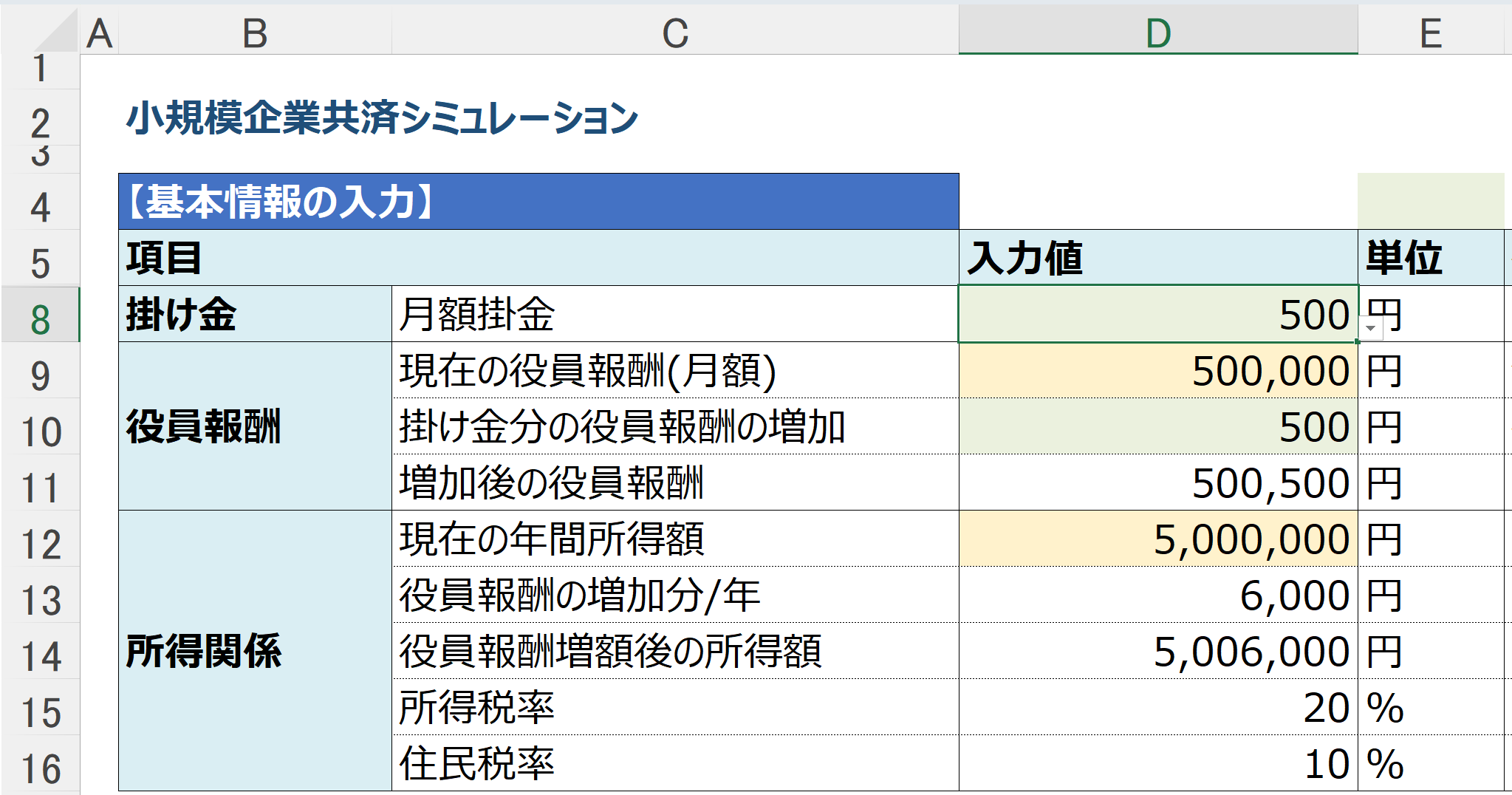Screen dimensions: 1512x795
Task: Select the 住民税率 value cell showing 10
Action: point(1157,764)
